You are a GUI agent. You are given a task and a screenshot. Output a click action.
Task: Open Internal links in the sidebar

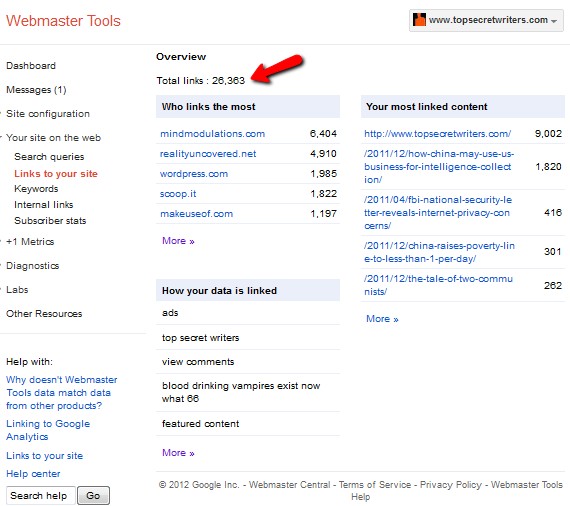click(x=44, y=205)
